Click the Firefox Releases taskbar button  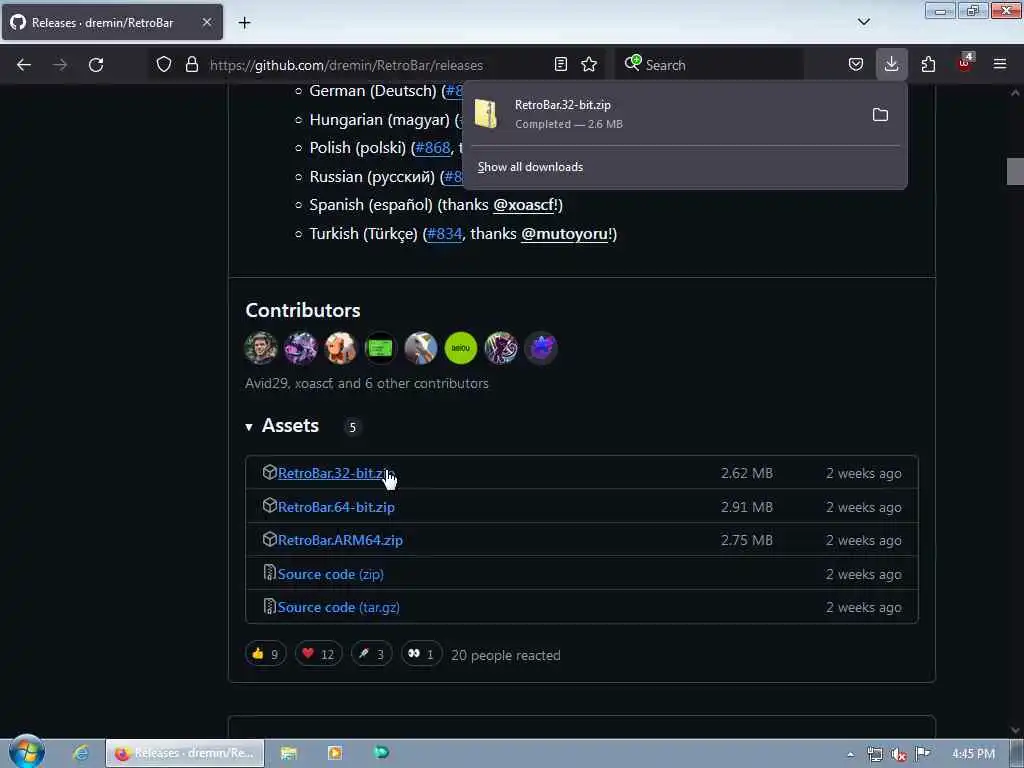click(x=185, y=753)
